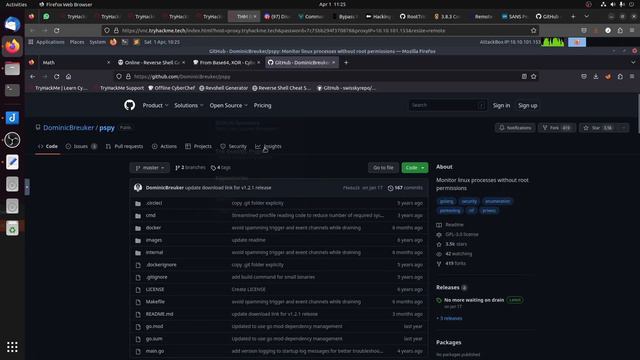This screenshot has width=640, height=360.
Task: Open the Actions tab
Action: tap(164, 146)
